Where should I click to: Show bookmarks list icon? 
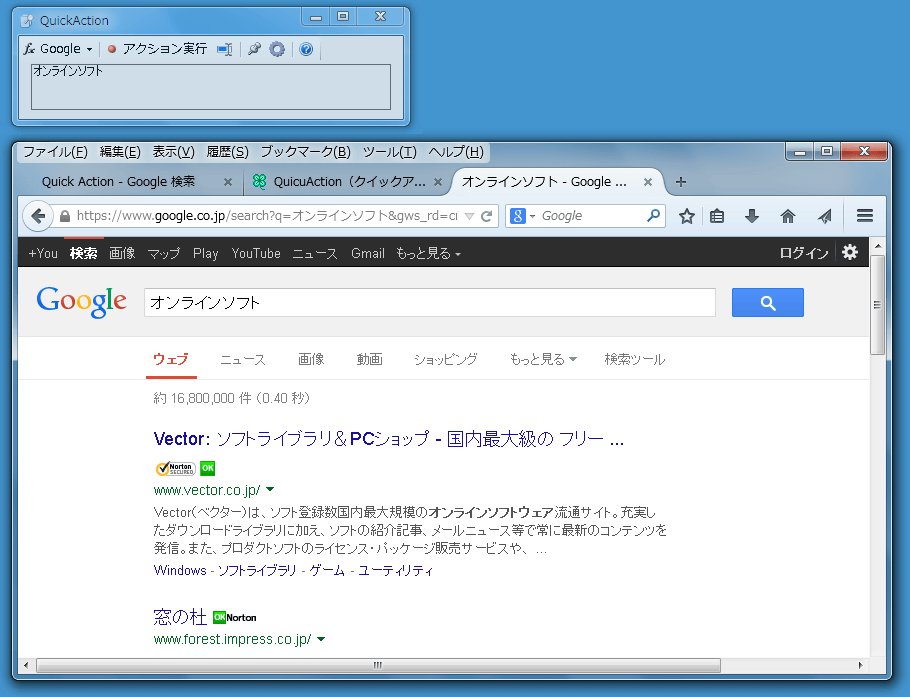(x=717, y=216)
